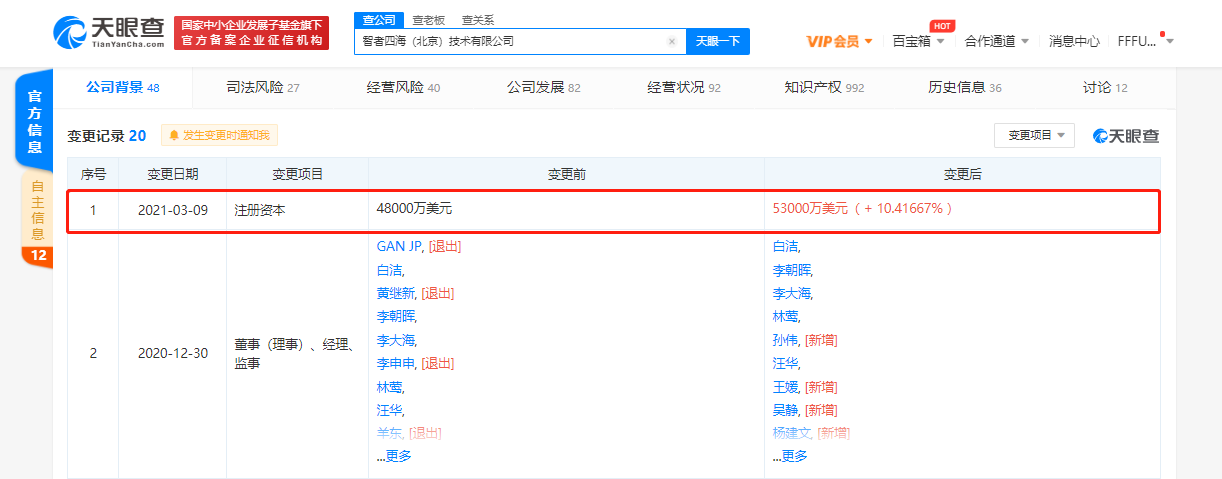This screenshot has height=479, width=1222.
Task: Click the bell icon for change notifications
Action: [174, 135]
